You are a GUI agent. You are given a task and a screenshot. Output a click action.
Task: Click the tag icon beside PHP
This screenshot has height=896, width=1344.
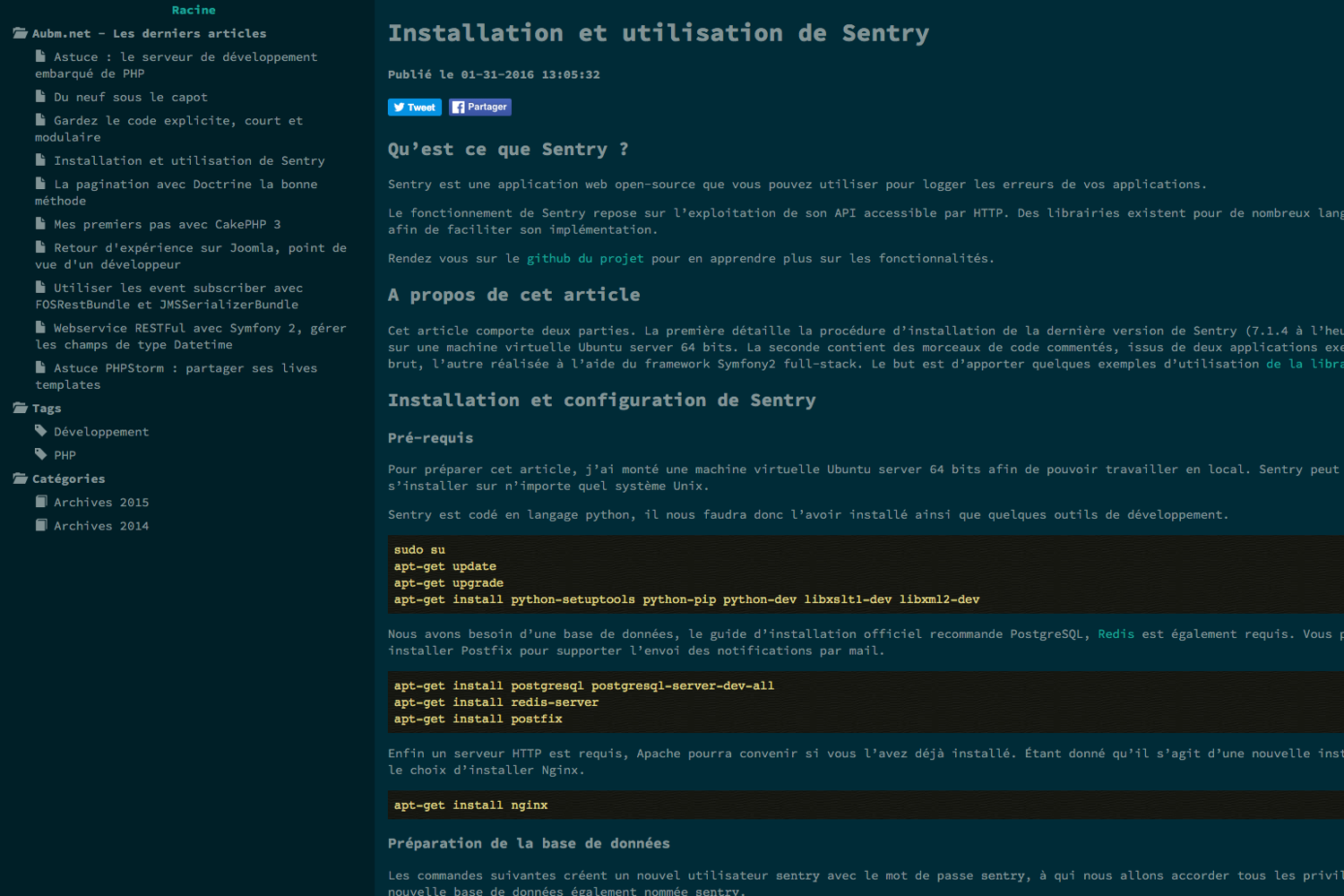coord(41,454)
